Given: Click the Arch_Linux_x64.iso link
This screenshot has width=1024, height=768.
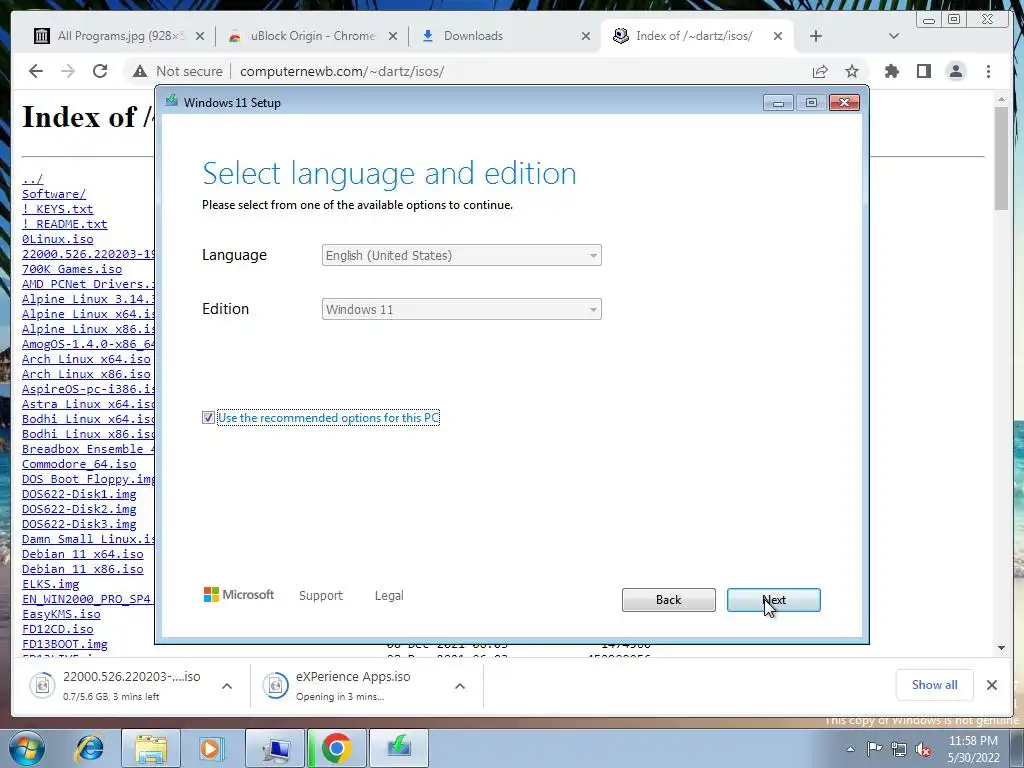Looking at the screenshot, I should 86,359.
